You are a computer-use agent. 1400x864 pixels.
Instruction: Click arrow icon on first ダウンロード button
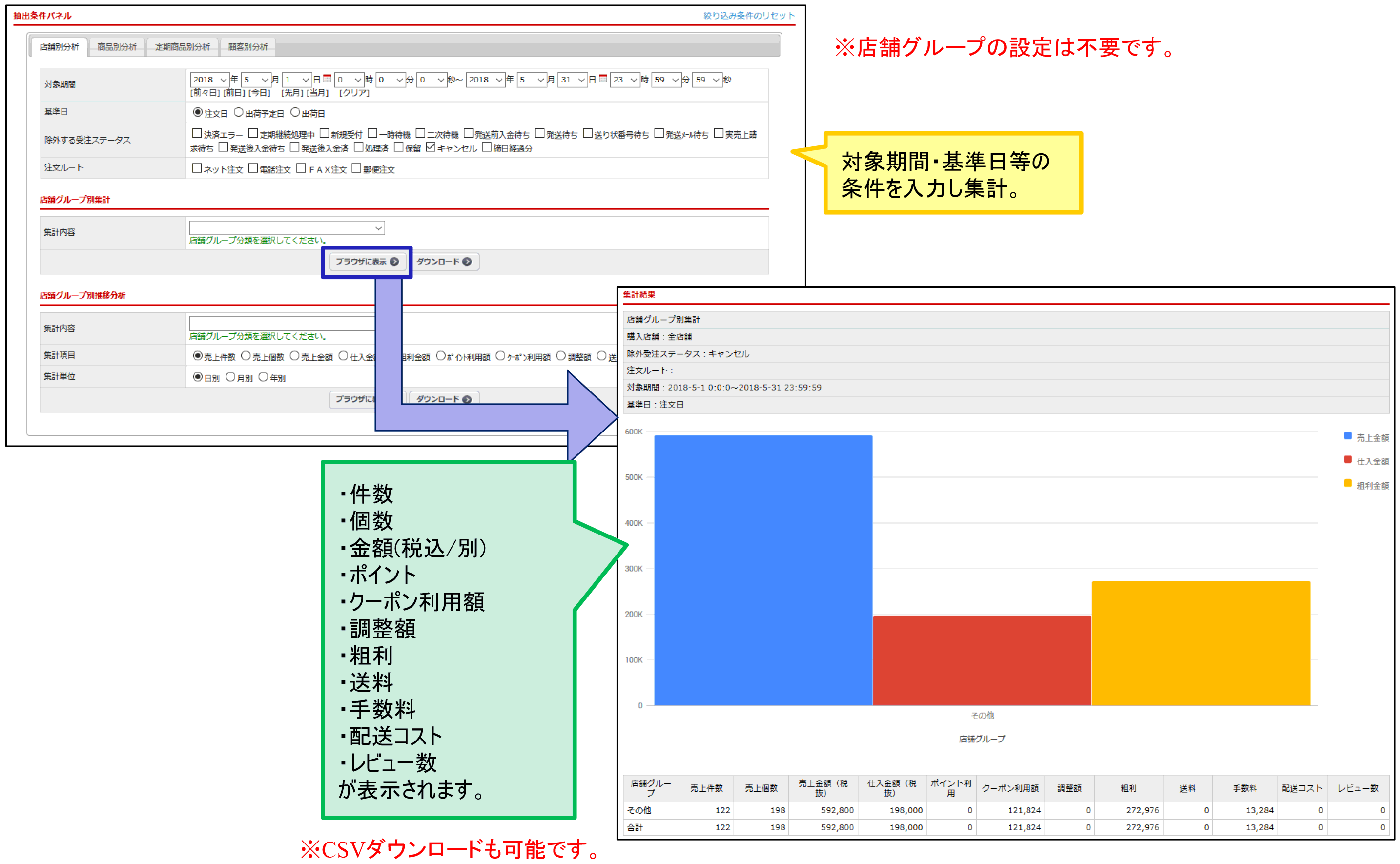(468, 262)
